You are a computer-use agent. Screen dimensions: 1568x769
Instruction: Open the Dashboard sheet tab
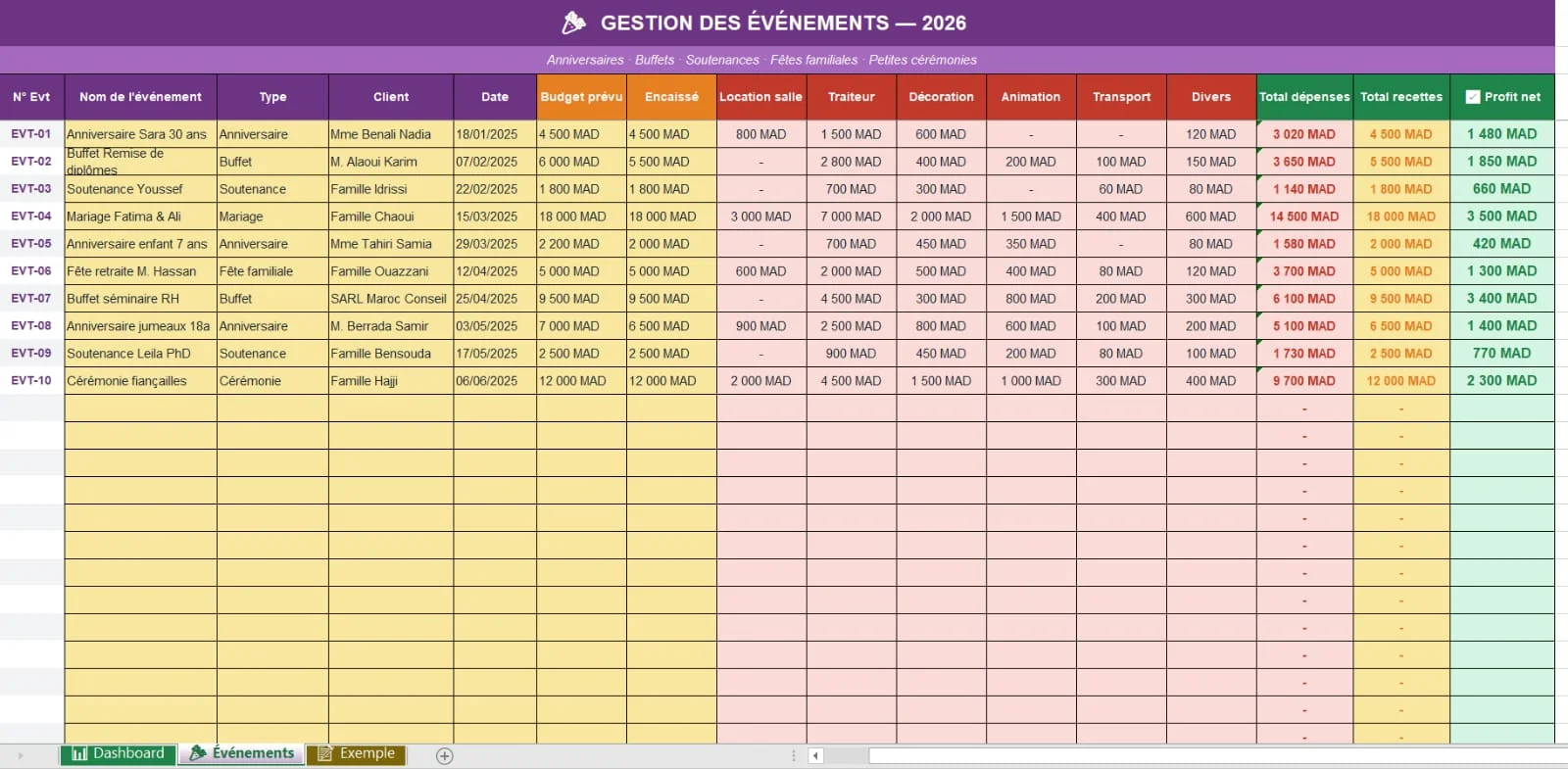pos(119,753)
